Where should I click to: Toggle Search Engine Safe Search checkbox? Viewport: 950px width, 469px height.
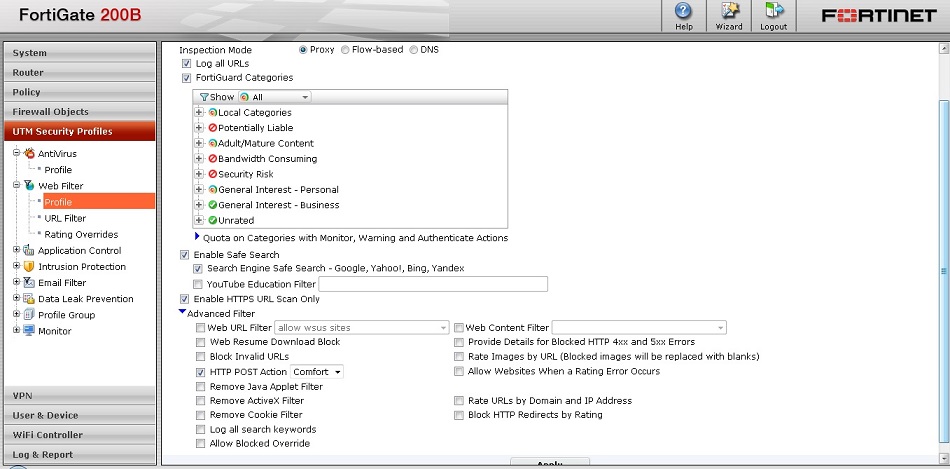(198, 268)
